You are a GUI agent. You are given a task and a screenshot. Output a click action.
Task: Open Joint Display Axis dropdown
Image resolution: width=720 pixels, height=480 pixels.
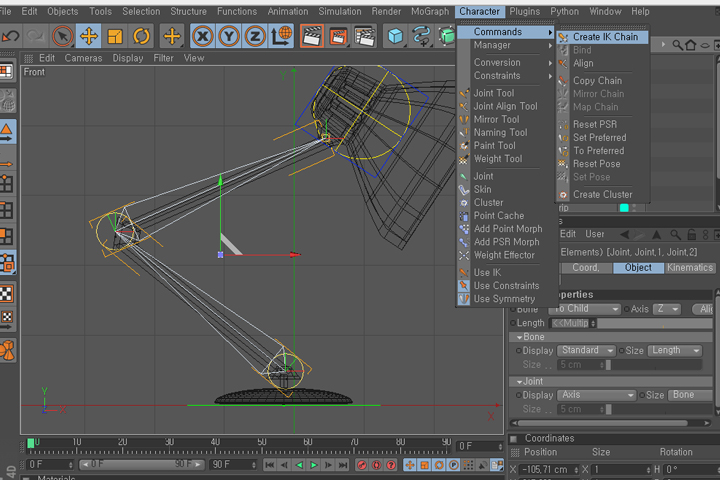[596, 395]
